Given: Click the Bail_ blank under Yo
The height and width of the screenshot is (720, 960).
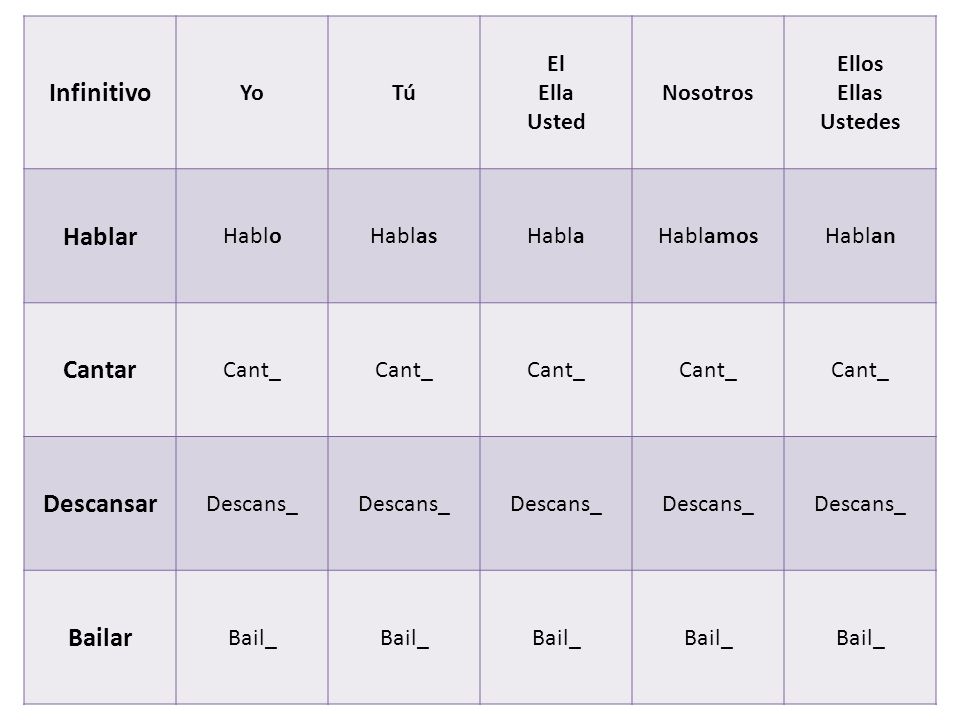Looking at the screenshot, I should coord(252,637).
